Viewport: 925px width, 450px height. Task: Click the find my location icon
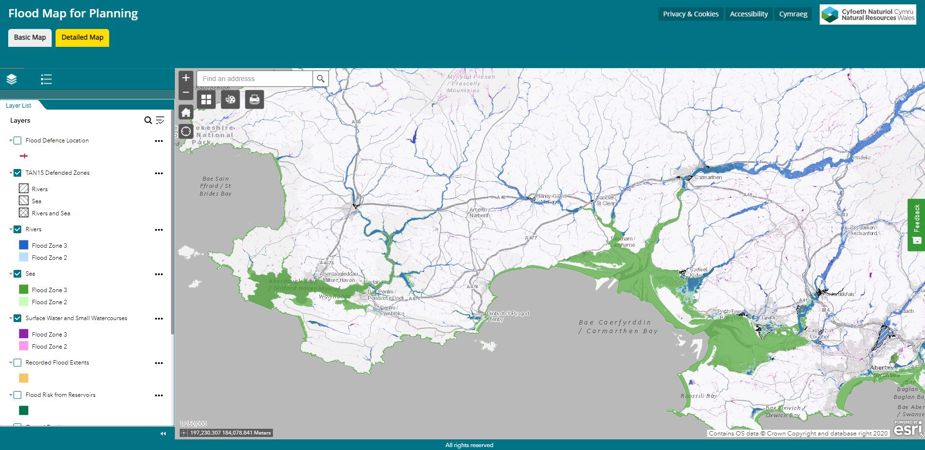coord(186,131)
